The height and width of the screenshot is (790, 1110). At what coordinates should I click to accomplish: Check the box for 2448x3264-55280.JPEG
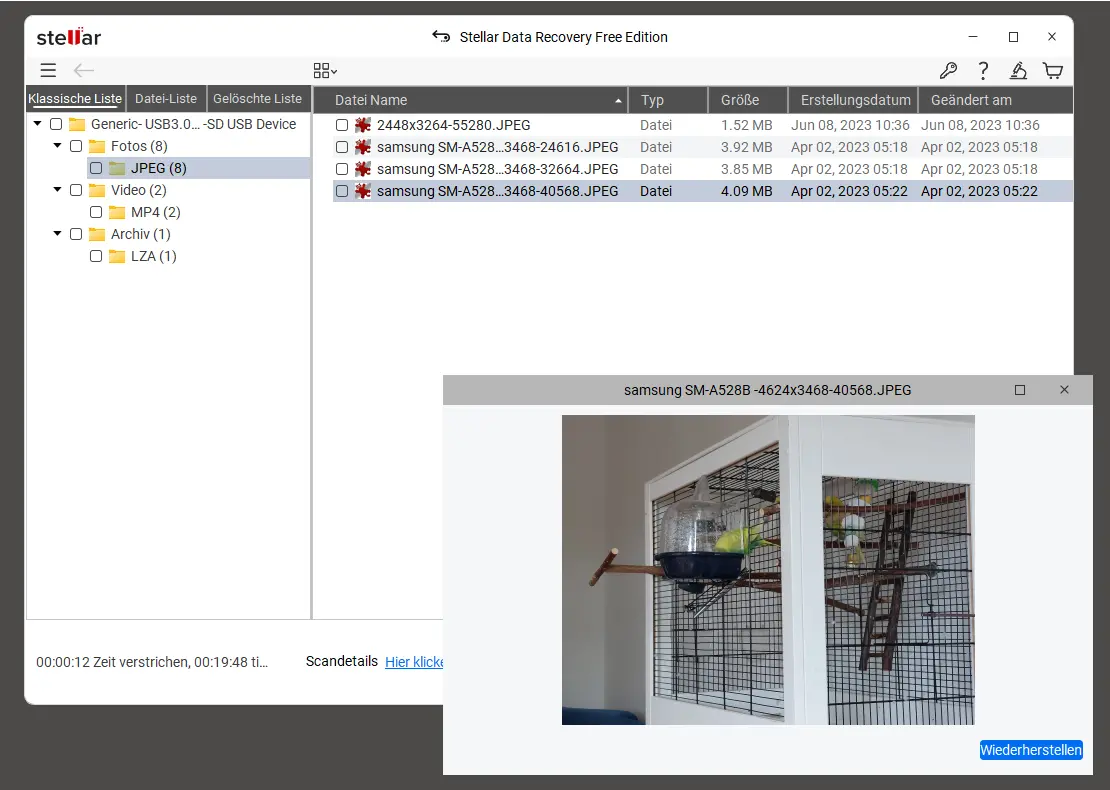click(342, 125)
